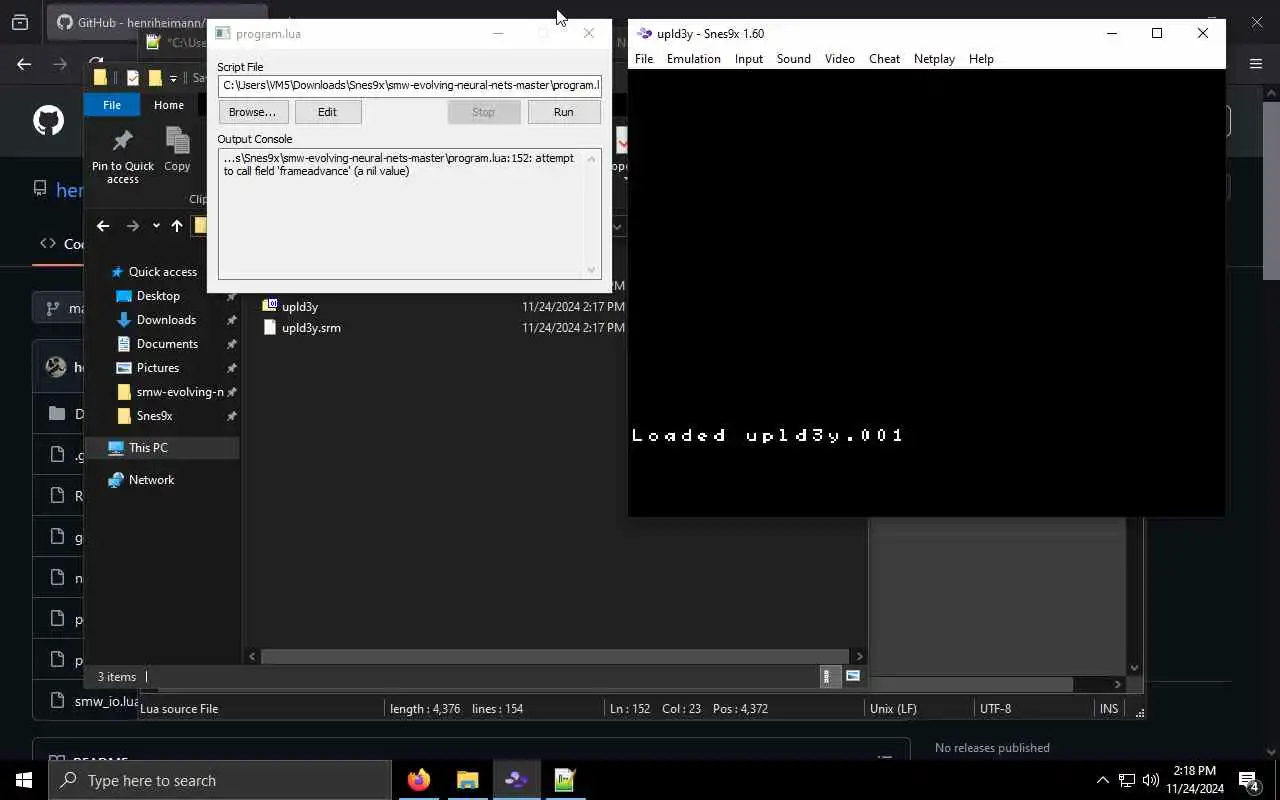Select the upld3y.srm file
Viewport: 1280px width, 800px height.
tap(311, 328)
